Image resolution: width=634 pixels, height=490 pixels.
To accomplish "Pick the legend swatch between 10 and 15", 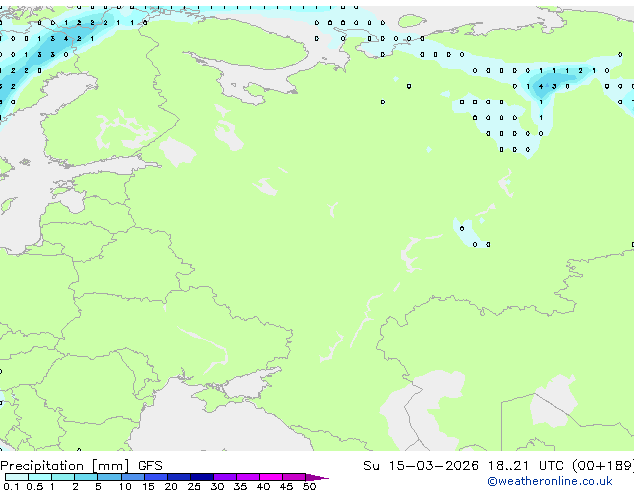I will click(133, 477).
